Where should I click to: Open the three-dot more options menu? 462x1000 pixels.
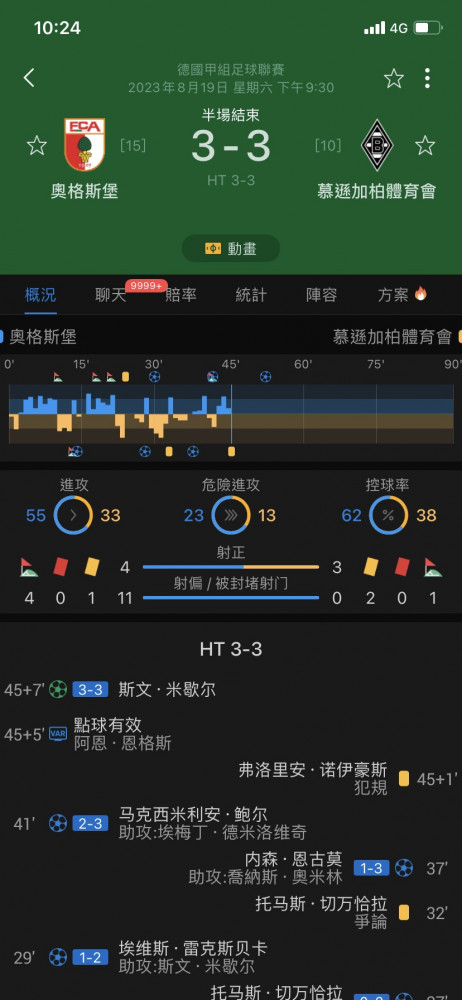[x=427, y=78]
